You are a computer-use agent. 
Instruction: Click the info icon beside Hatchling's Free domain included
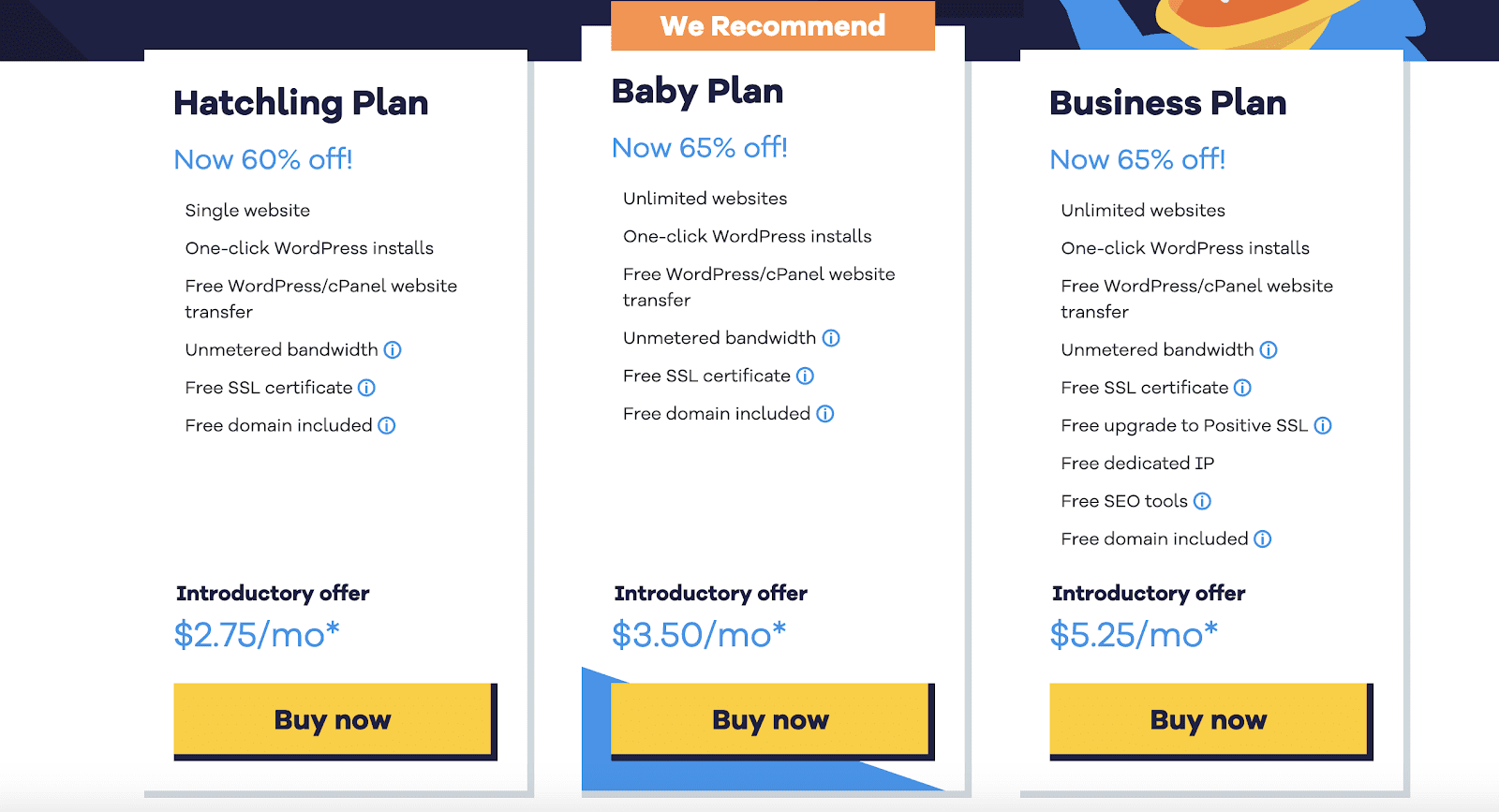(x=386, y=425)
